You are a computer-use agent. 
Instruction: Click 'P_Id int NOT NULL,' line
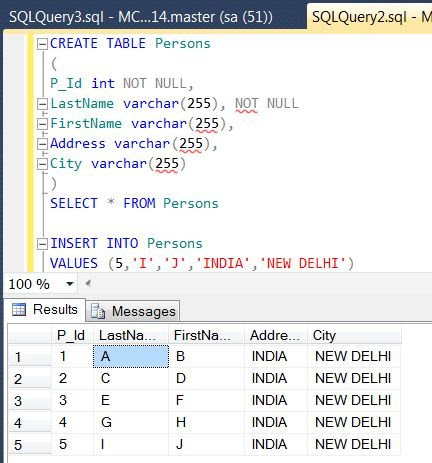coord(122,84)
